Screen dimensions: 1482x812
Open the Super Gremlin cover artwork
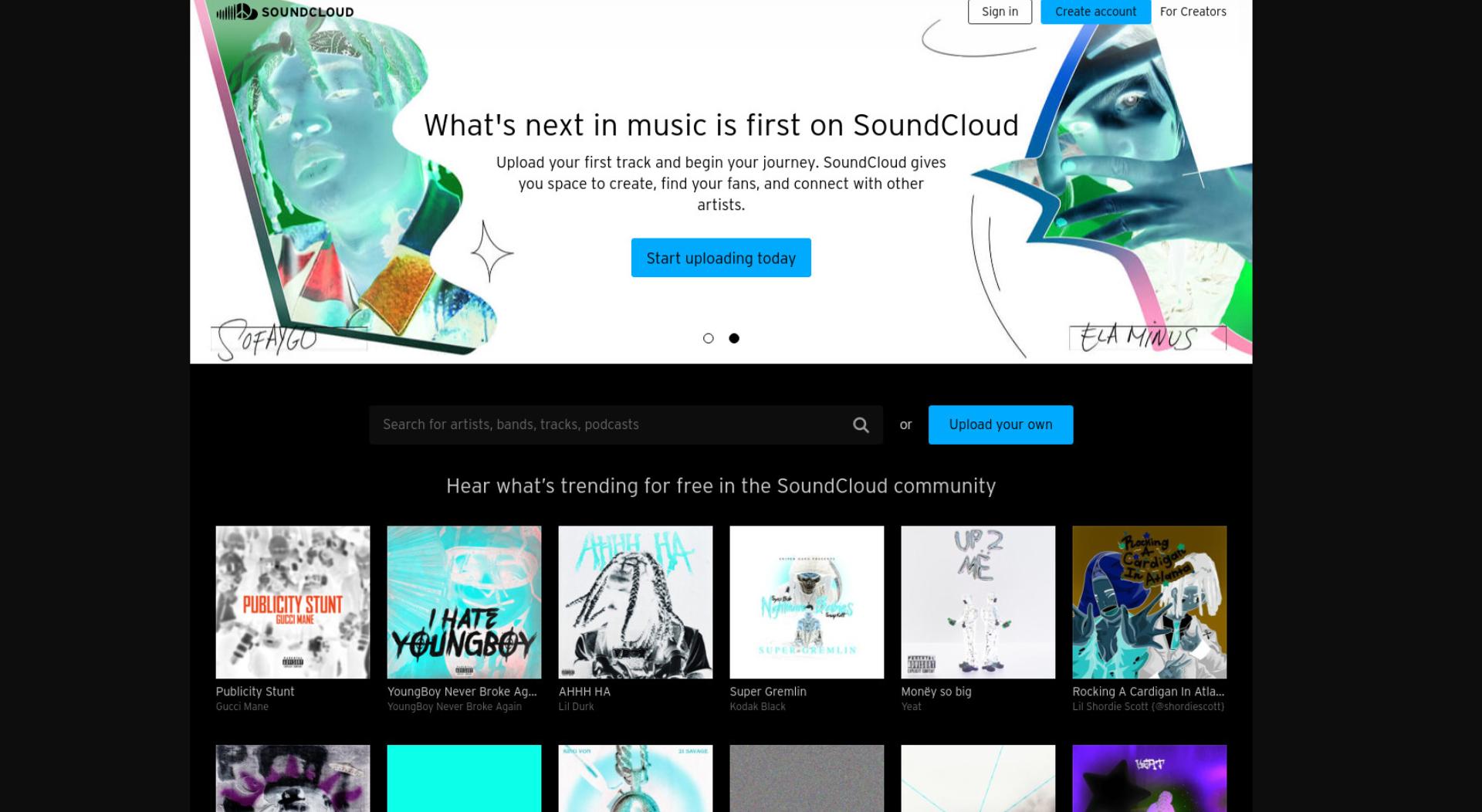coord(807,602)
